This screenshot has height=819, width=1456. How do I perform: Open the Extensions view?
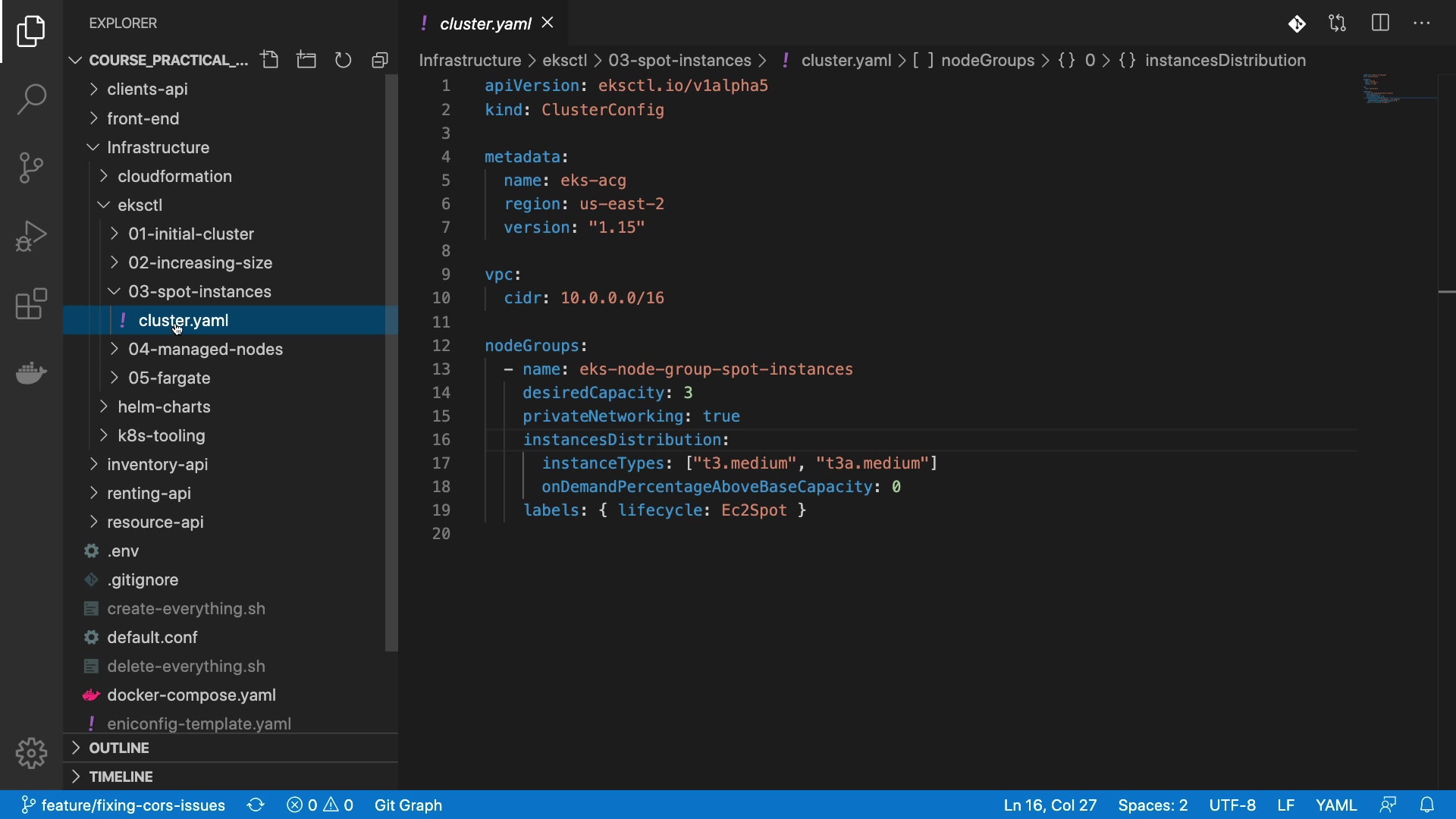[x=31, y=304]
